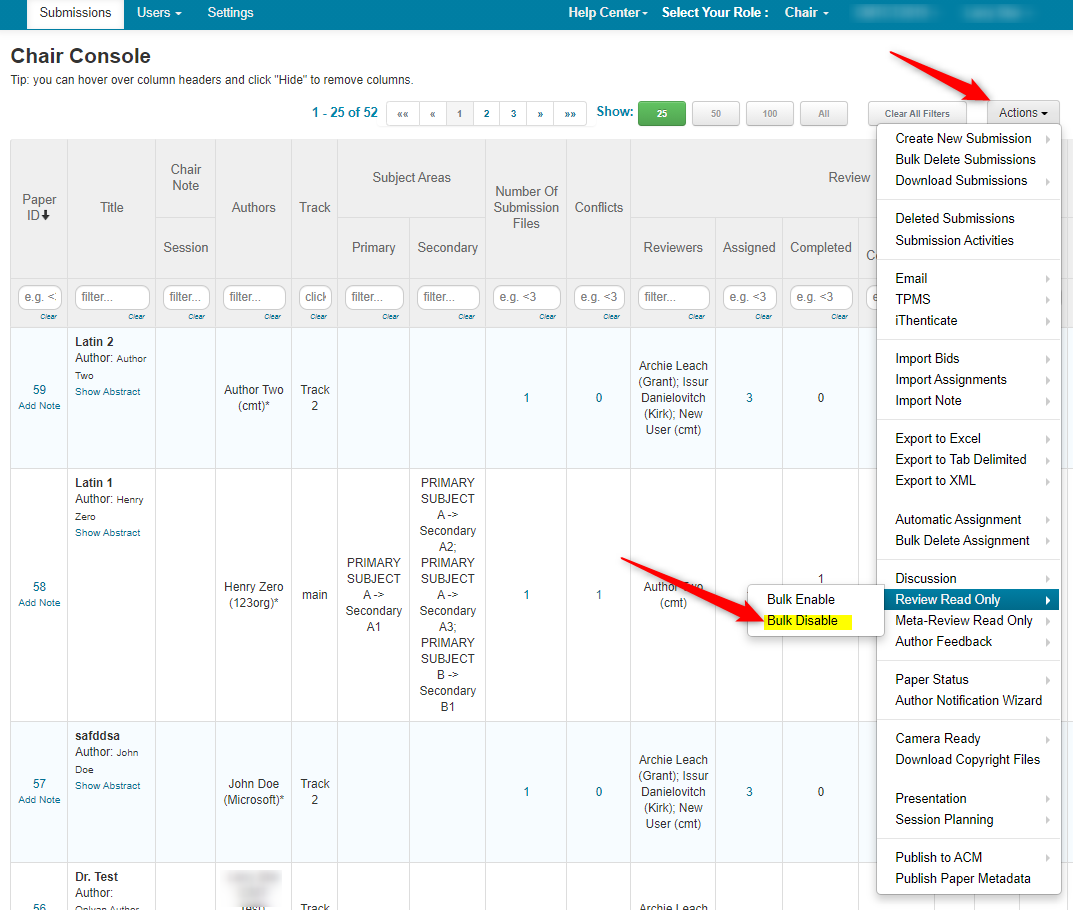This screenshot has width=1073, height=910.
Task: Open the Chair role selector dropdown
Action: (806, 13)
